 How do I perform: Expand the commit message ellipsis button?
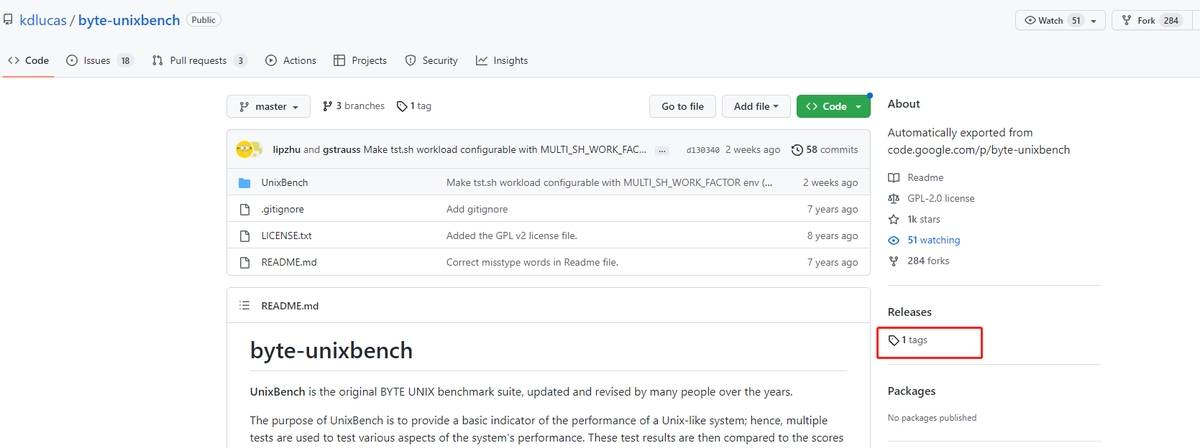tap(662, 150)
